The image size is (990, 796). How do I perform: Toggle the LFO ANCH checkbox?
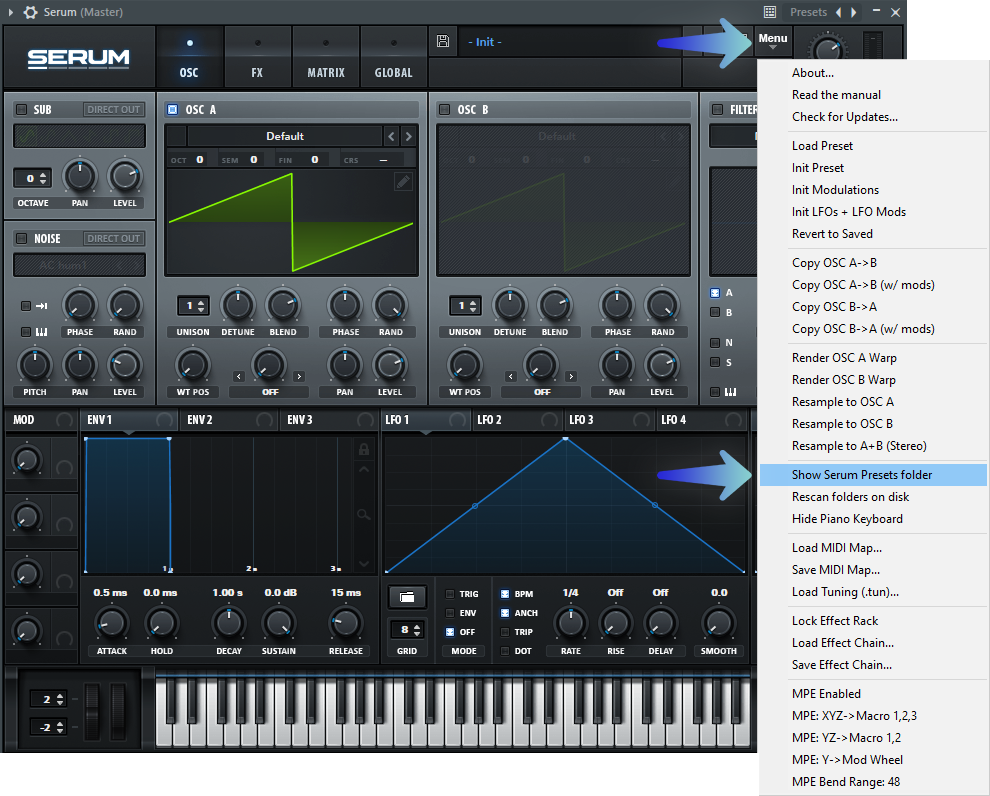point(505,613)
